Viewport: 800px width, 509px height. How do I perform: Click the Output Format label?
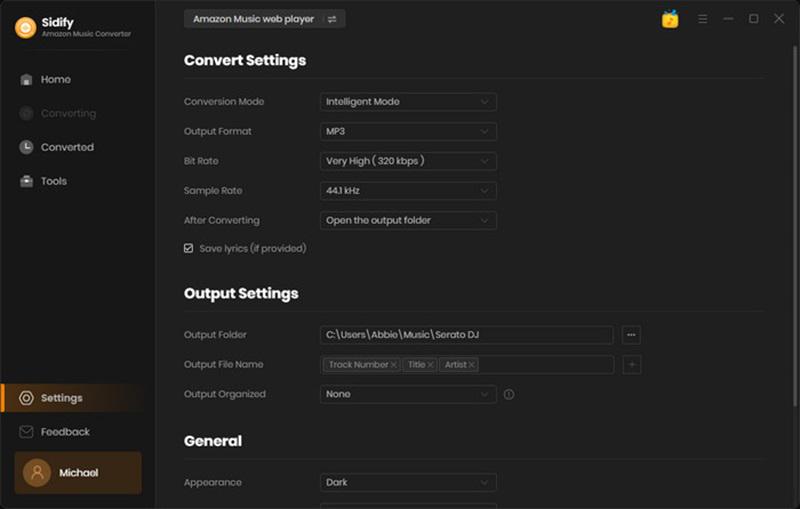(x=217, y=131)
